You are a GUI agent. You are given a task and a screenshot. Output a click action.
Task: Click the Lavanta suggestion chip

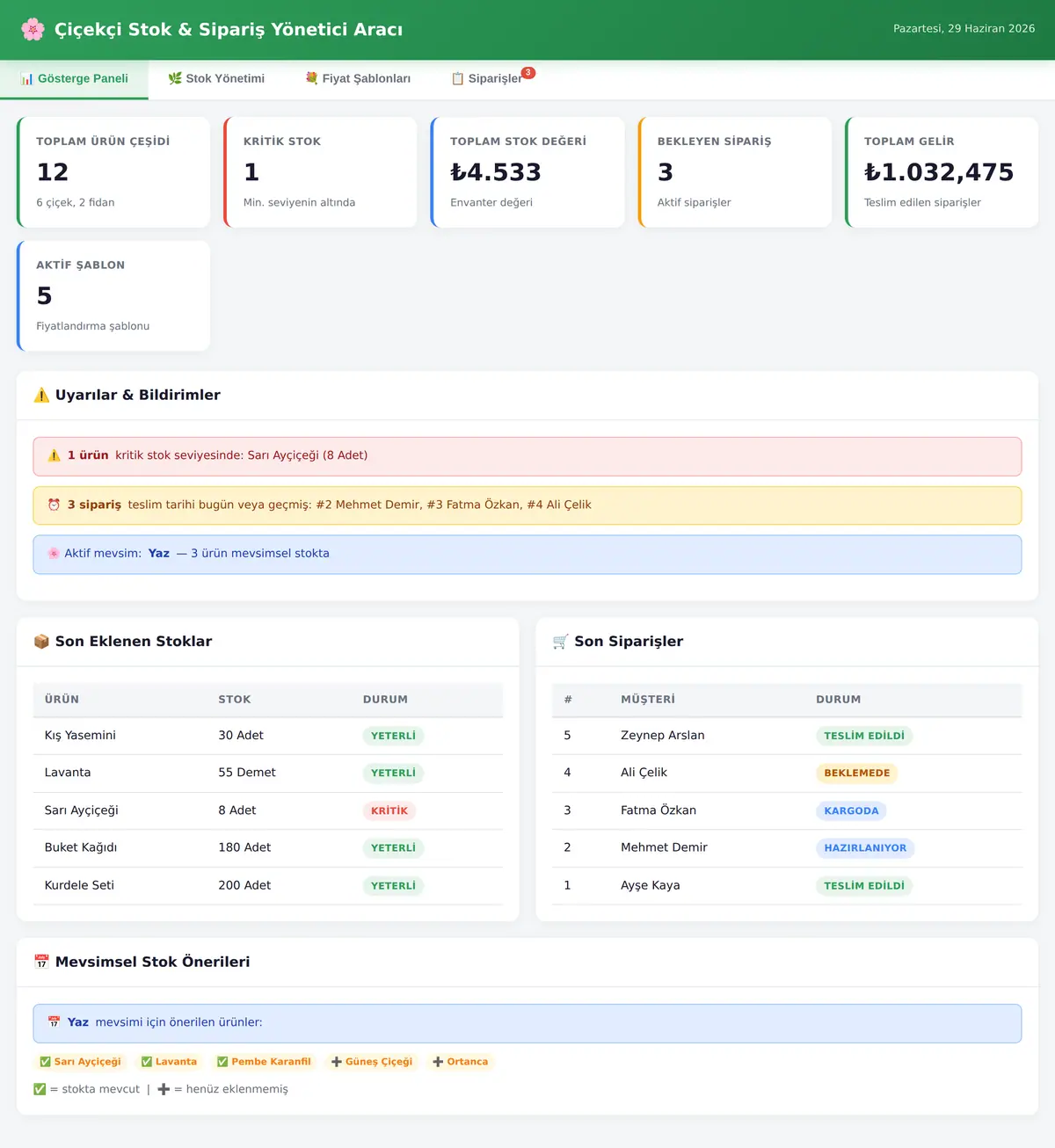coord(169,1062)
